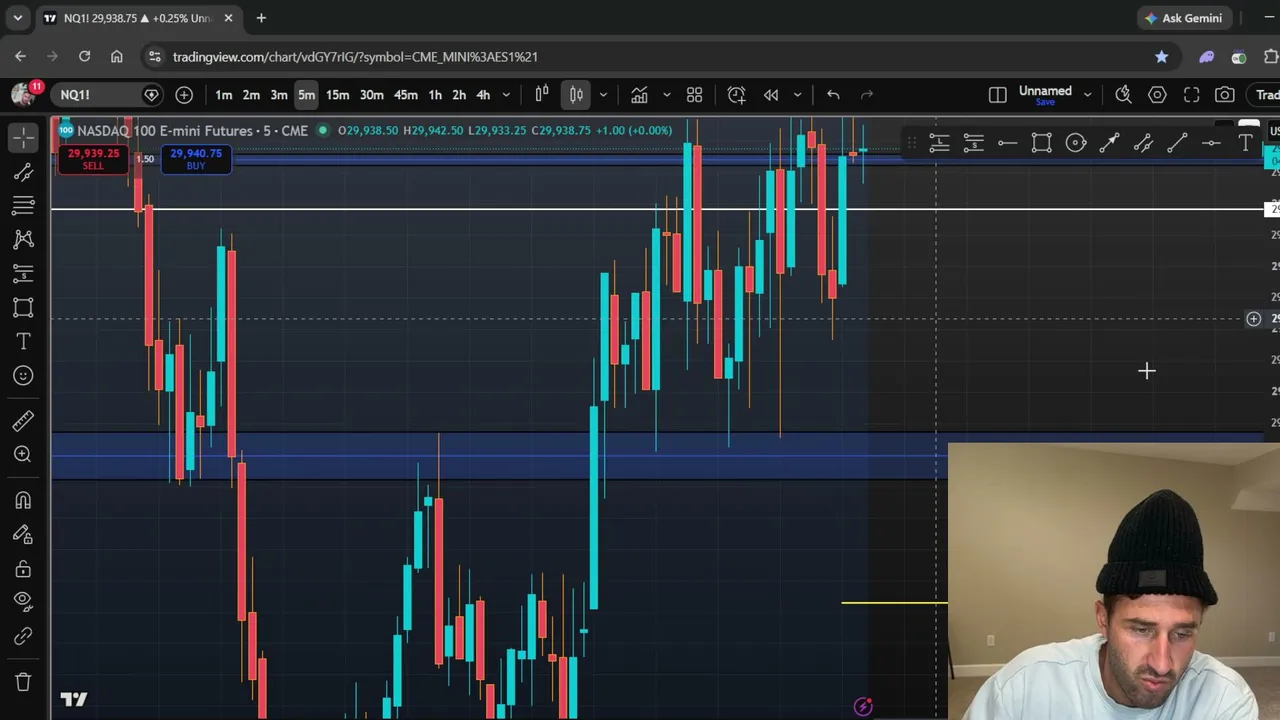Select the circle tool in favorites toolbar
1280x720 pixels.
click(1075, 143)
